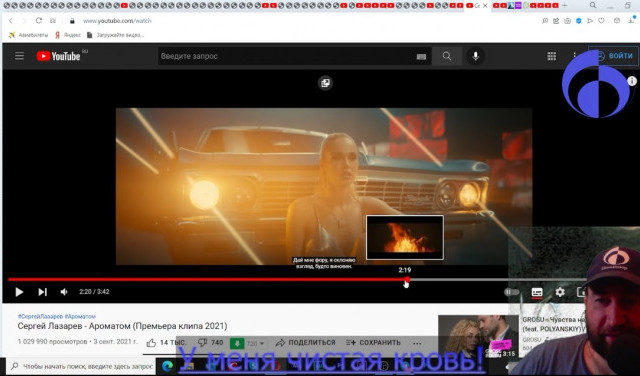Open the GROSU recommended video thumbnail
640x376 pixels.
pos(477,336)
